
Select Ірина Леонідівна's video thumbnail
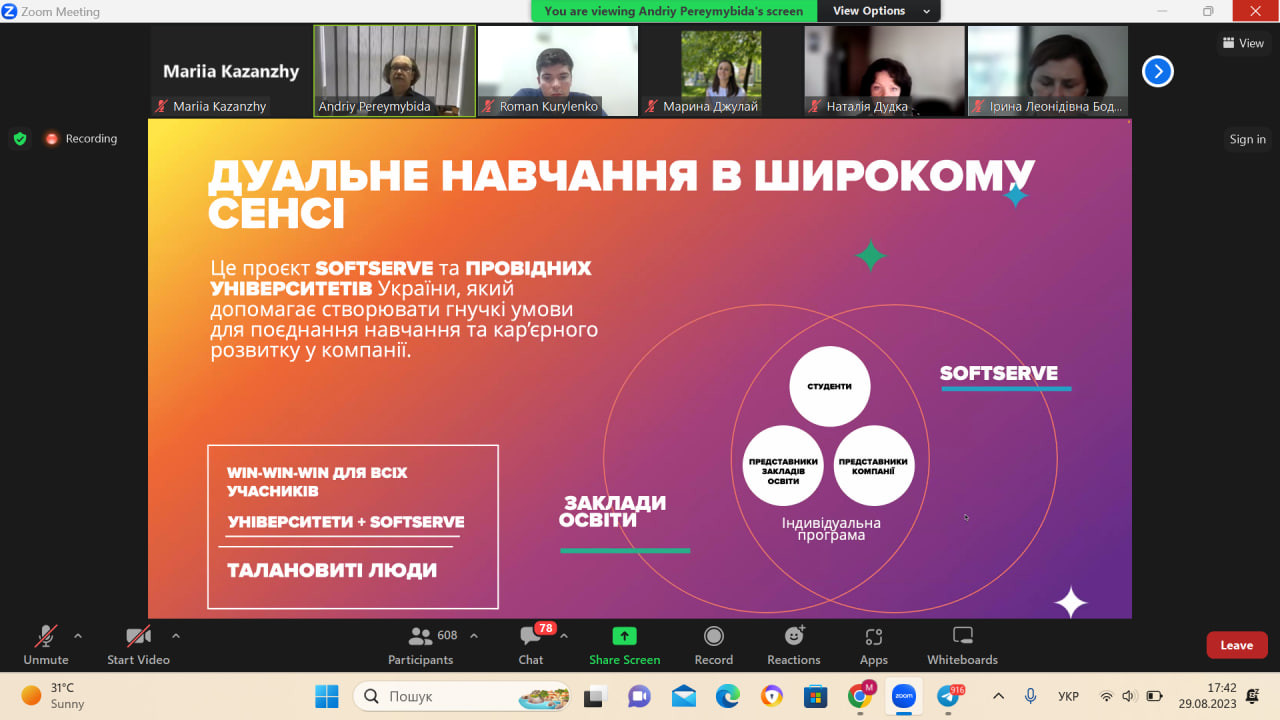tap(1048, 71)
